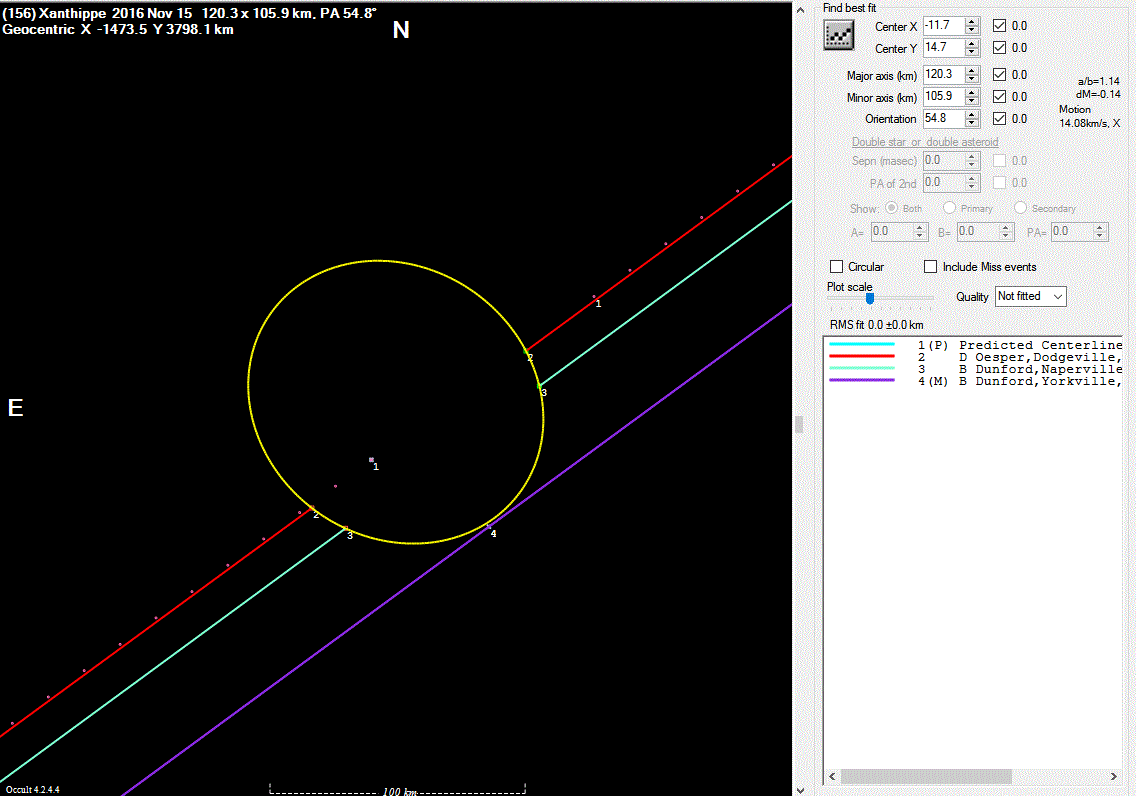Click the 100 km scale bar label
This screenshot has height=796, width=1136.
(x=400, y=791)
